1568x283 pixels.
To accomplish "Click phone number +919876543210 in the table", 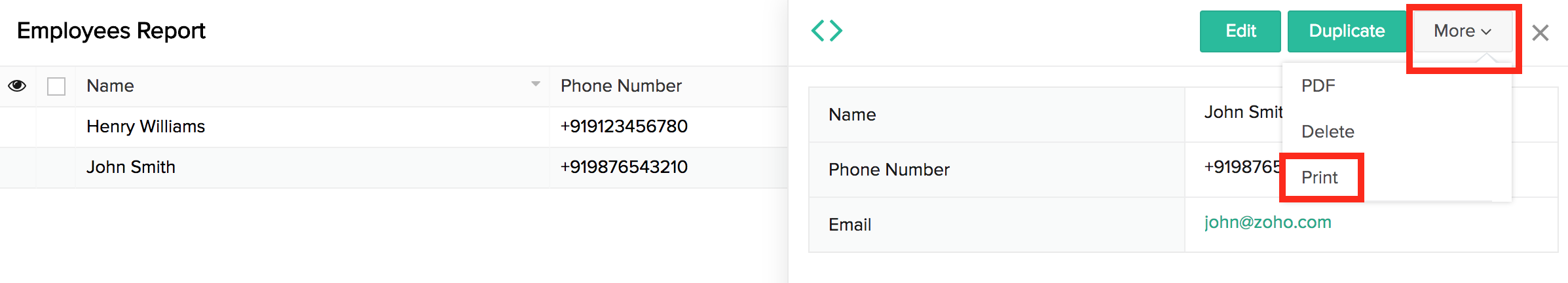I will (624, 167).
